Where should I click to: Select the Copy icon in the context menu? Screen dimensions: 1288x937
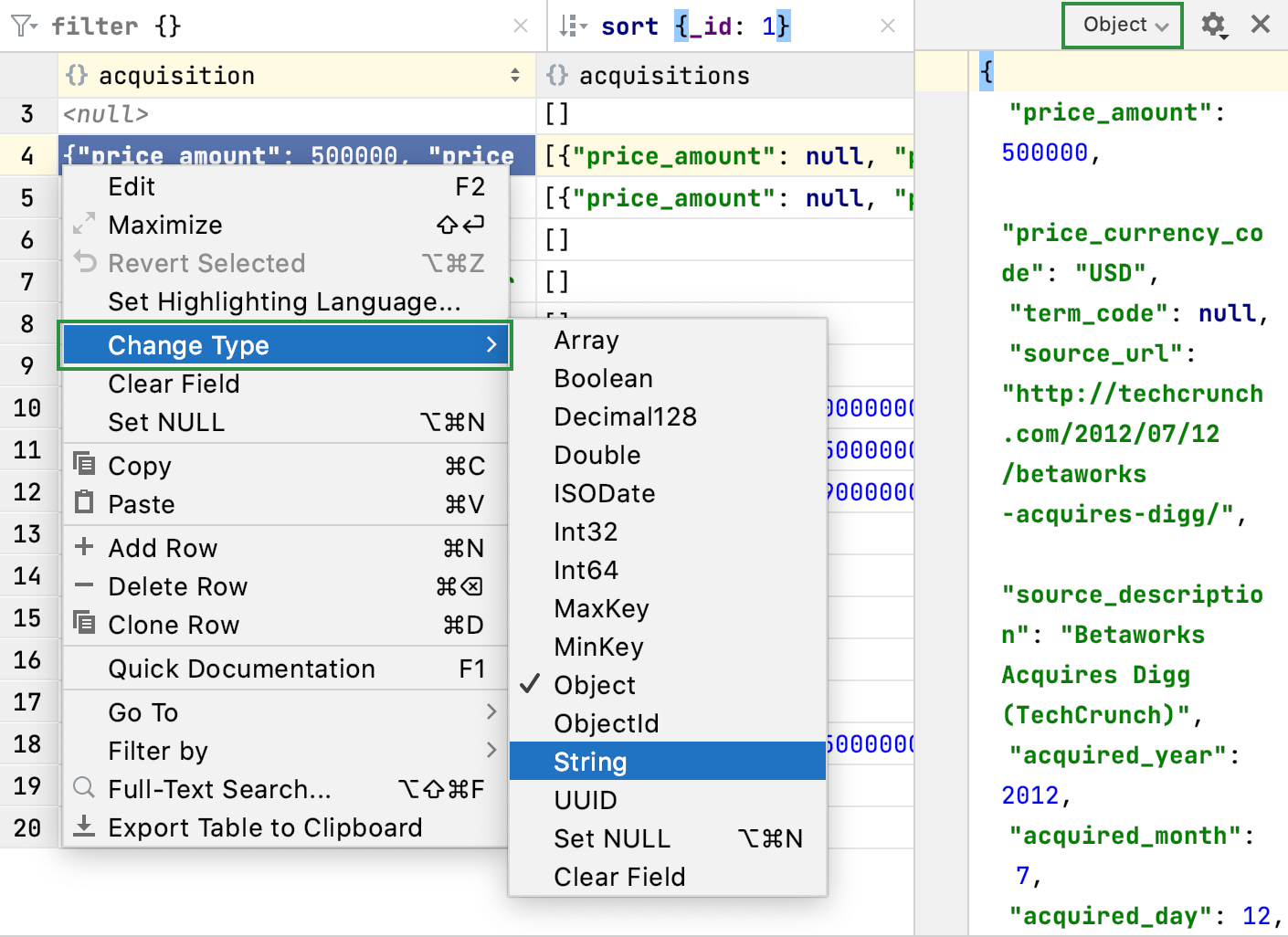(83, 465)
